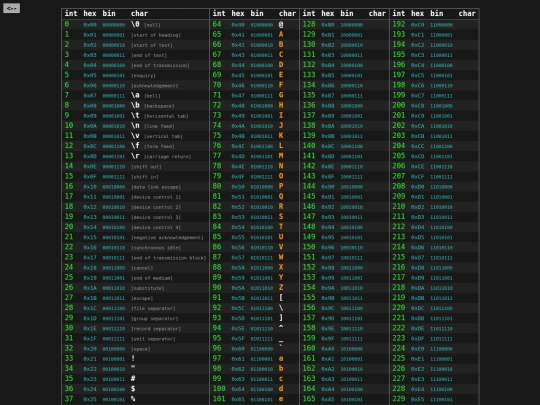
Task: Click the "[line feed]" description
Action: pos(159,126)
